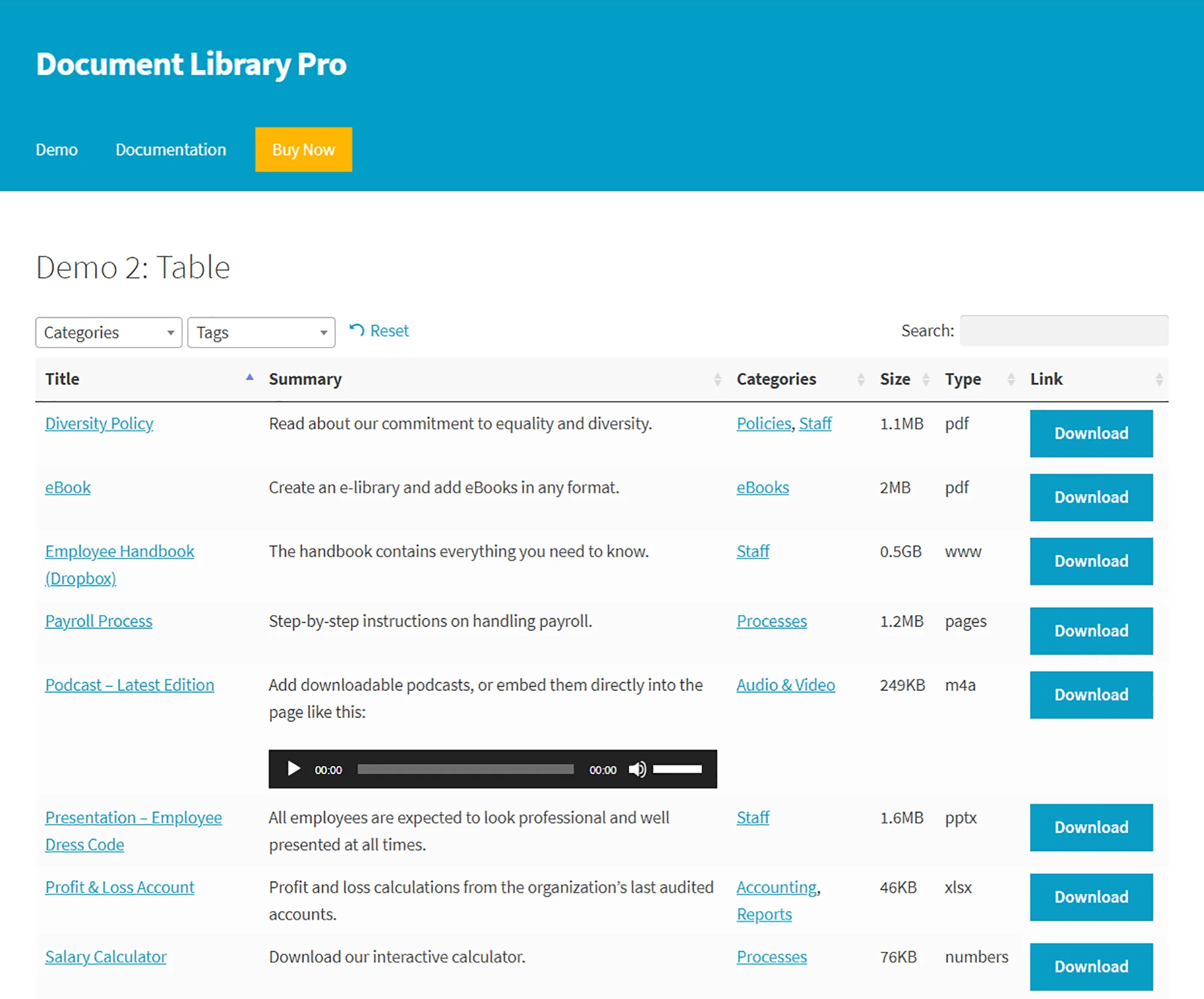The image size is (1204, 999).
Task: Sort the table by the Type column arrows
Action: click(x=1011, y=379)
